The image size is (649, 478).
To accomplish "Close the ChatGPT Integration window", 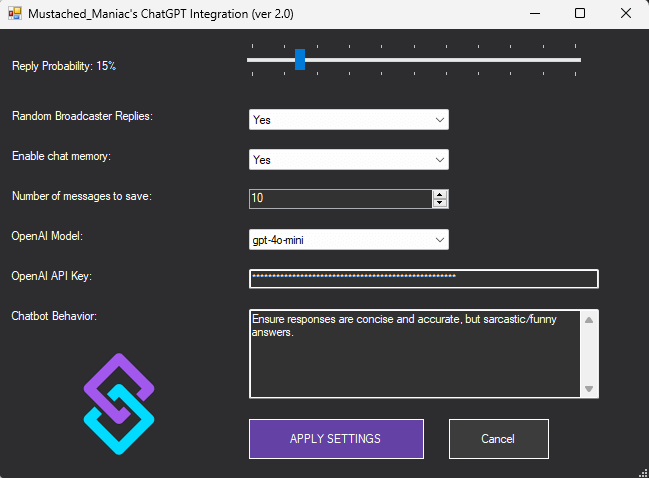I will 625,15.
